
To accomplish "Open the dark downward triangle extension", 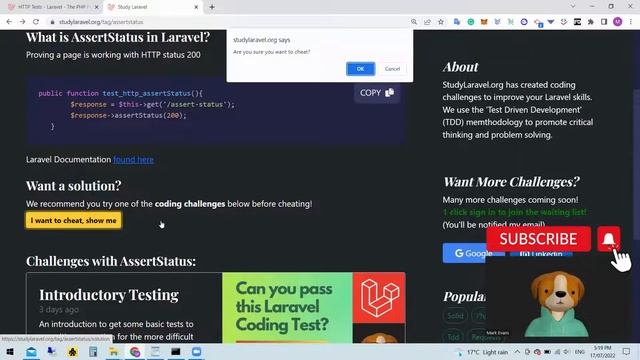I will click(551, 22).
